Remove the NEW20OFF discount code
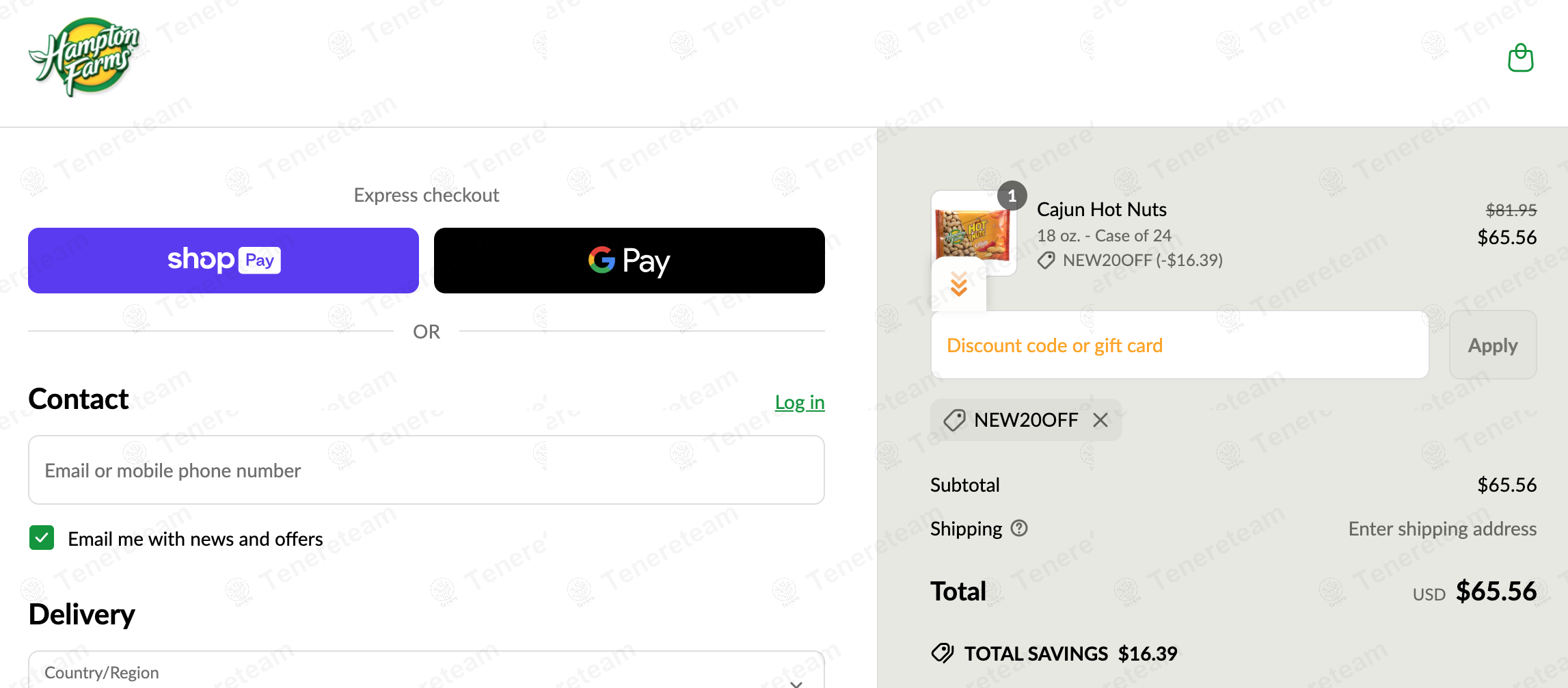1568x688 pixels. (1100, 420)
